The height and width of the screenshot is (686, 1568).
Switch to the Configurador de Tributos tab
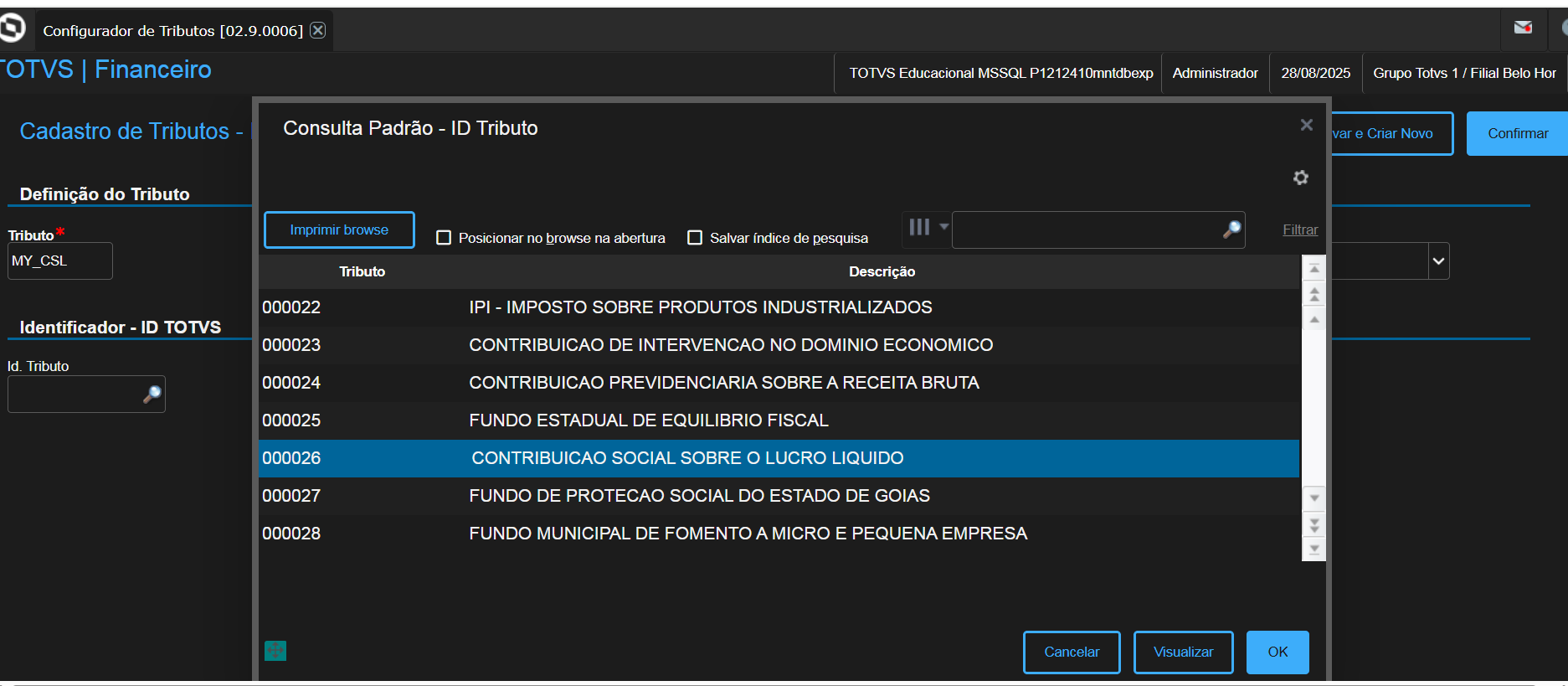click(x=172, y=31)
